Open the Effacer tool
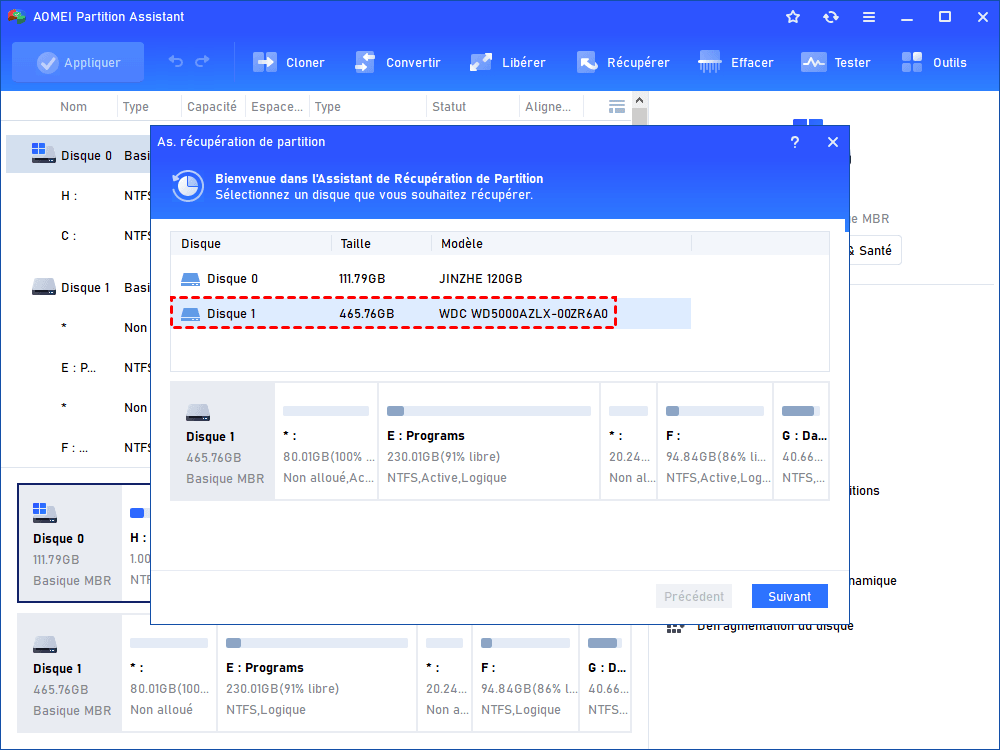1000x750 pixels. [735, 62]
